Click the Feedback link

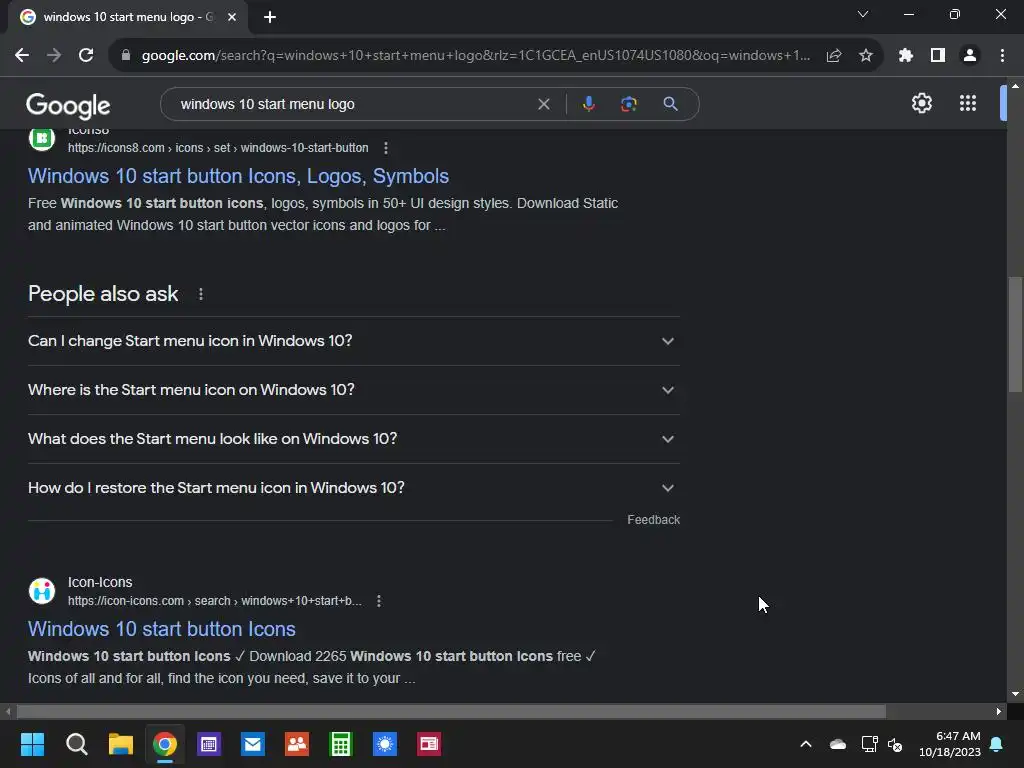(x=654, y=520)
